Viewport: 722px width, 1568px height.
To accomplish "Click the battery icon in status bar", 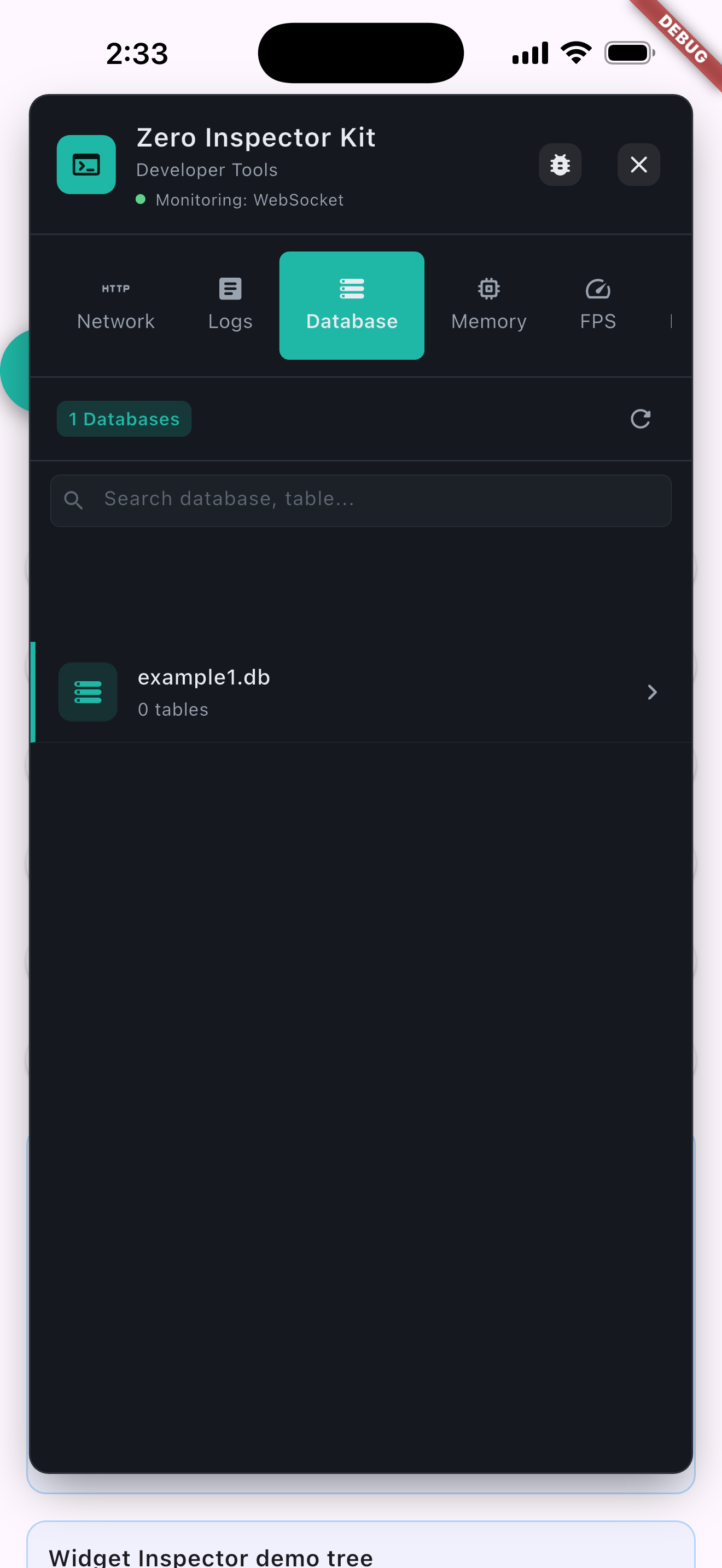I will (x=630, y=53).
